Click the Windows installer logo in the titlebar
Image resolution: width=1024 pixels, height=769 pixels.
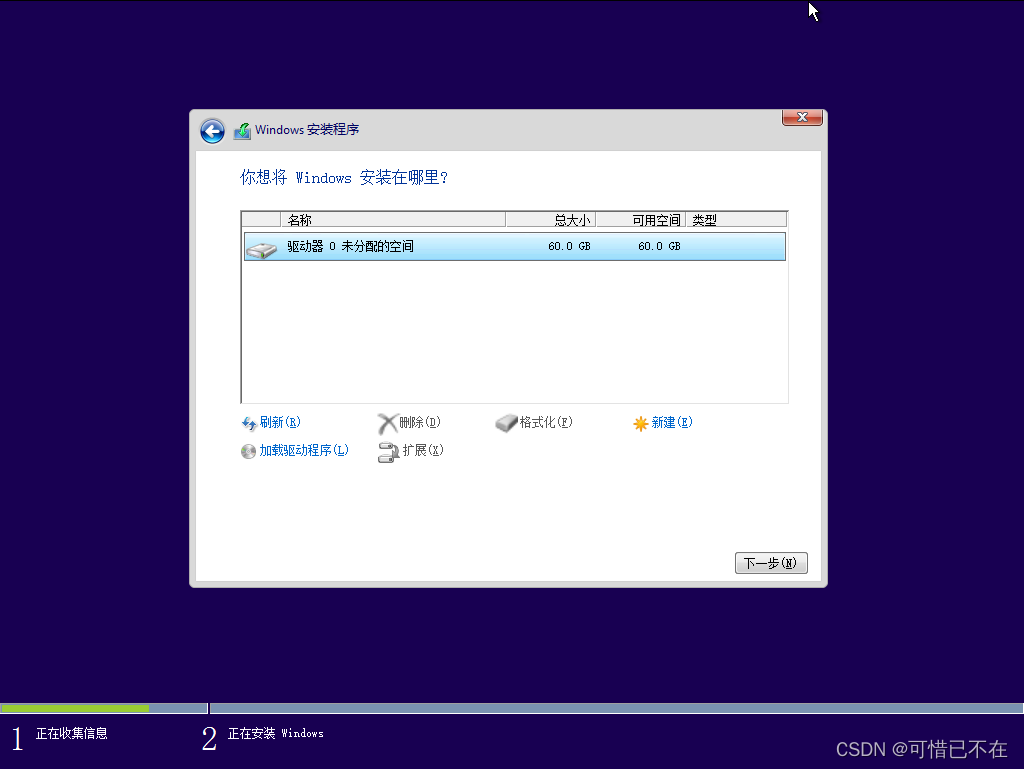(x=241, y=130)
